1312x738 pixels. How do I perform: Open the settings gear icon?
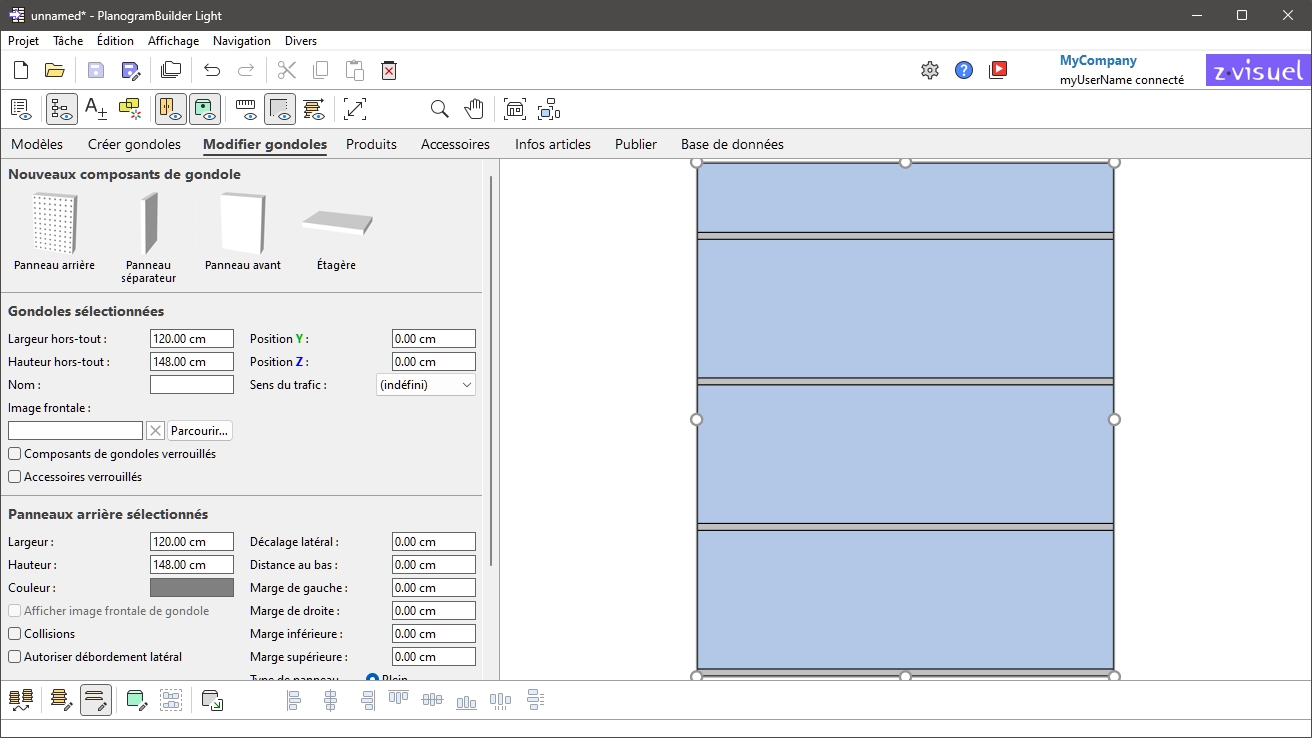coord(930,70)
